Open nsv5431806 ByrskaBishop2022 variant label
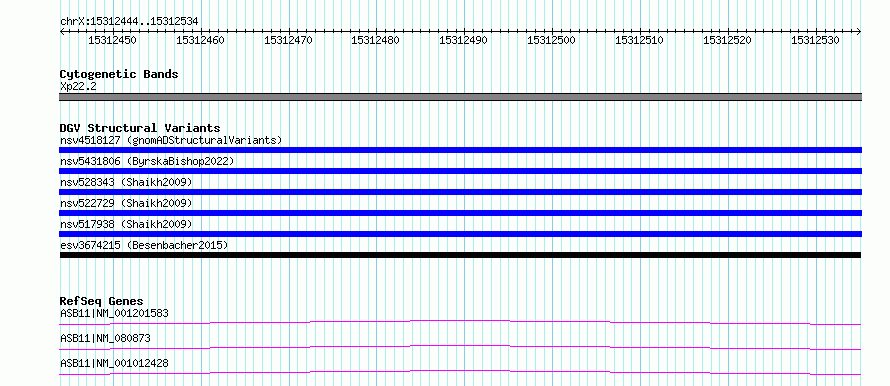This screenshot has height=386, width=890. 147,161
